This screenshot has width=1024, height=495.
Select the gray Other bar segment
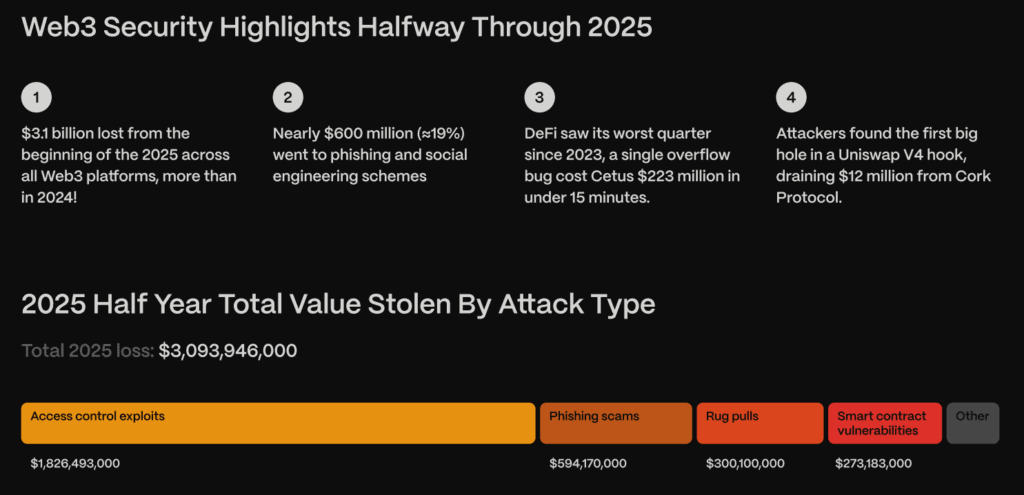pyautogui.click(x=972, y=423)
